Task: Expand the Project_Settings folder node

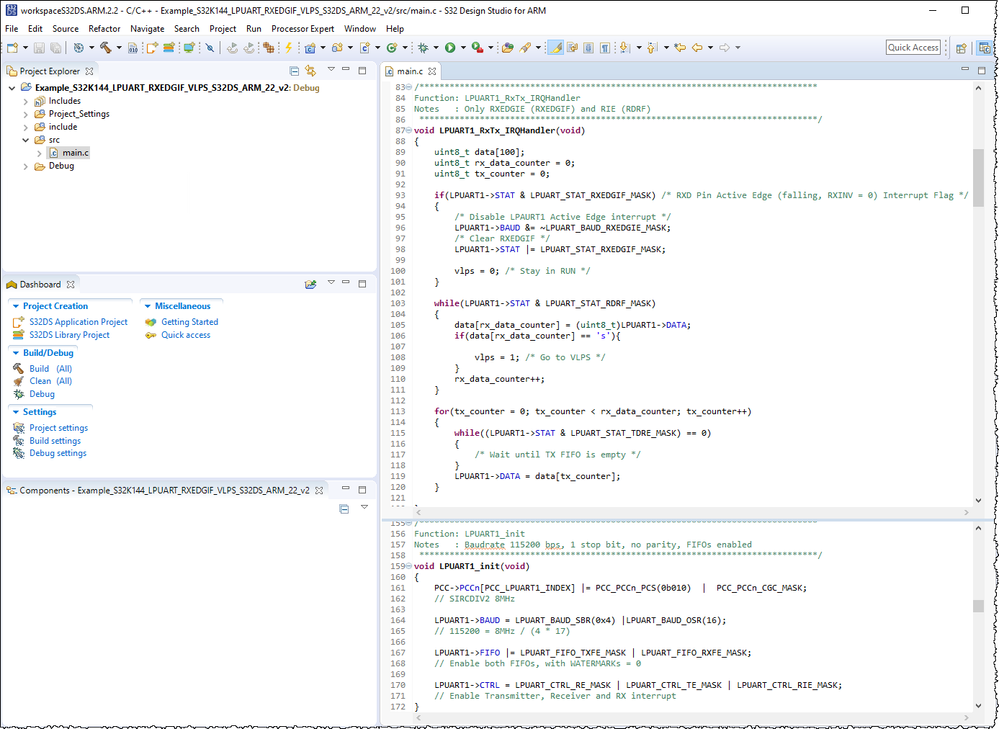Action: click(x=25, y=114)
